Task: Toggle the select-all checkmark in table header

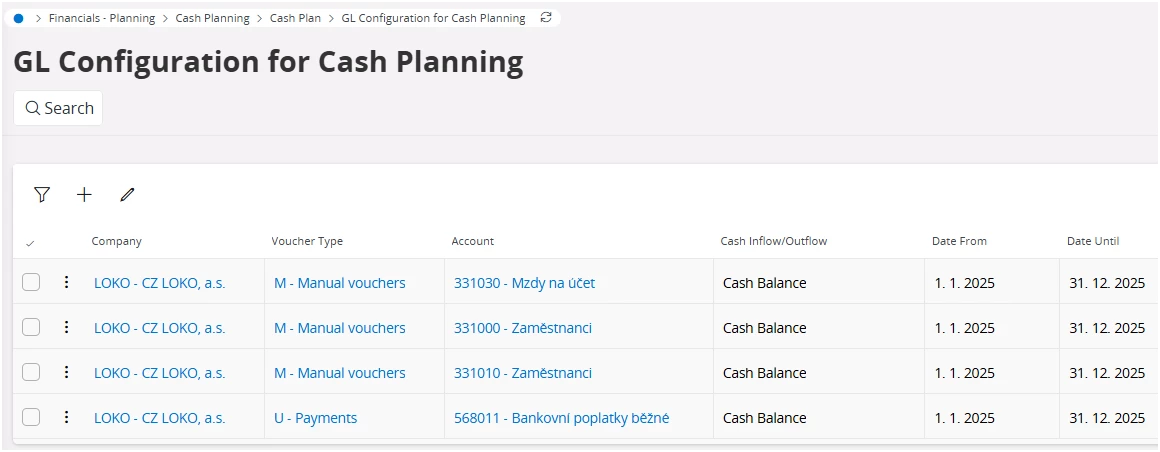Action: tap(30, 243)
